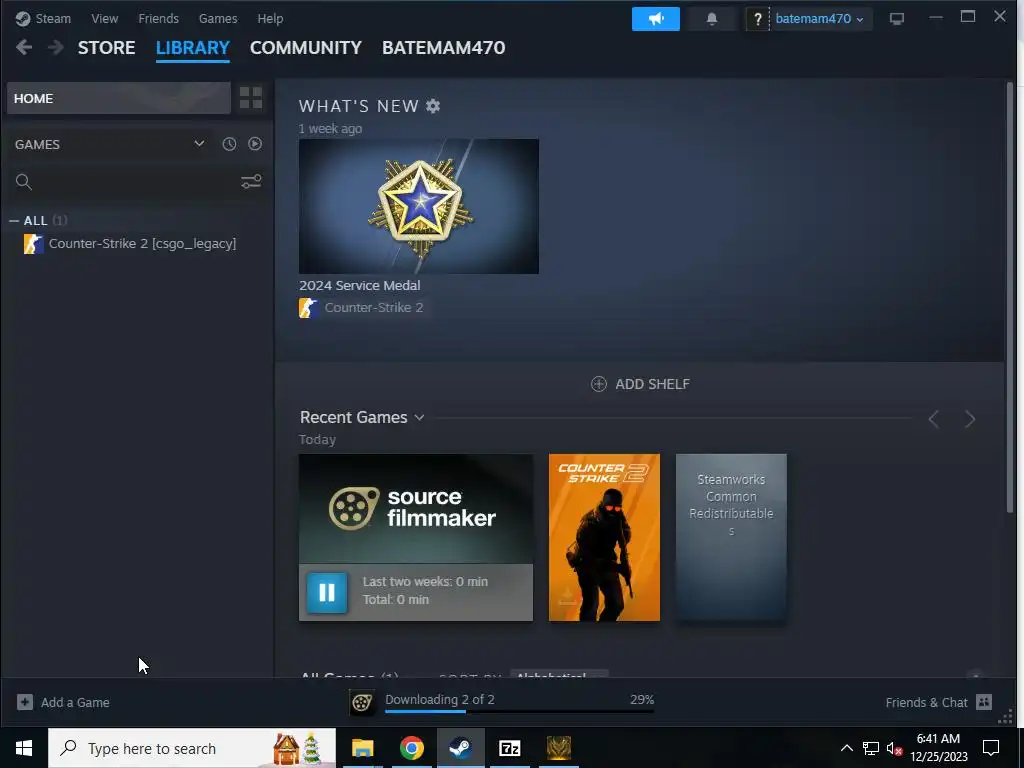The width and height of the screenshot is (1024, 768).
Task: Open the Help menu
Action: click(x=270, y=18)
